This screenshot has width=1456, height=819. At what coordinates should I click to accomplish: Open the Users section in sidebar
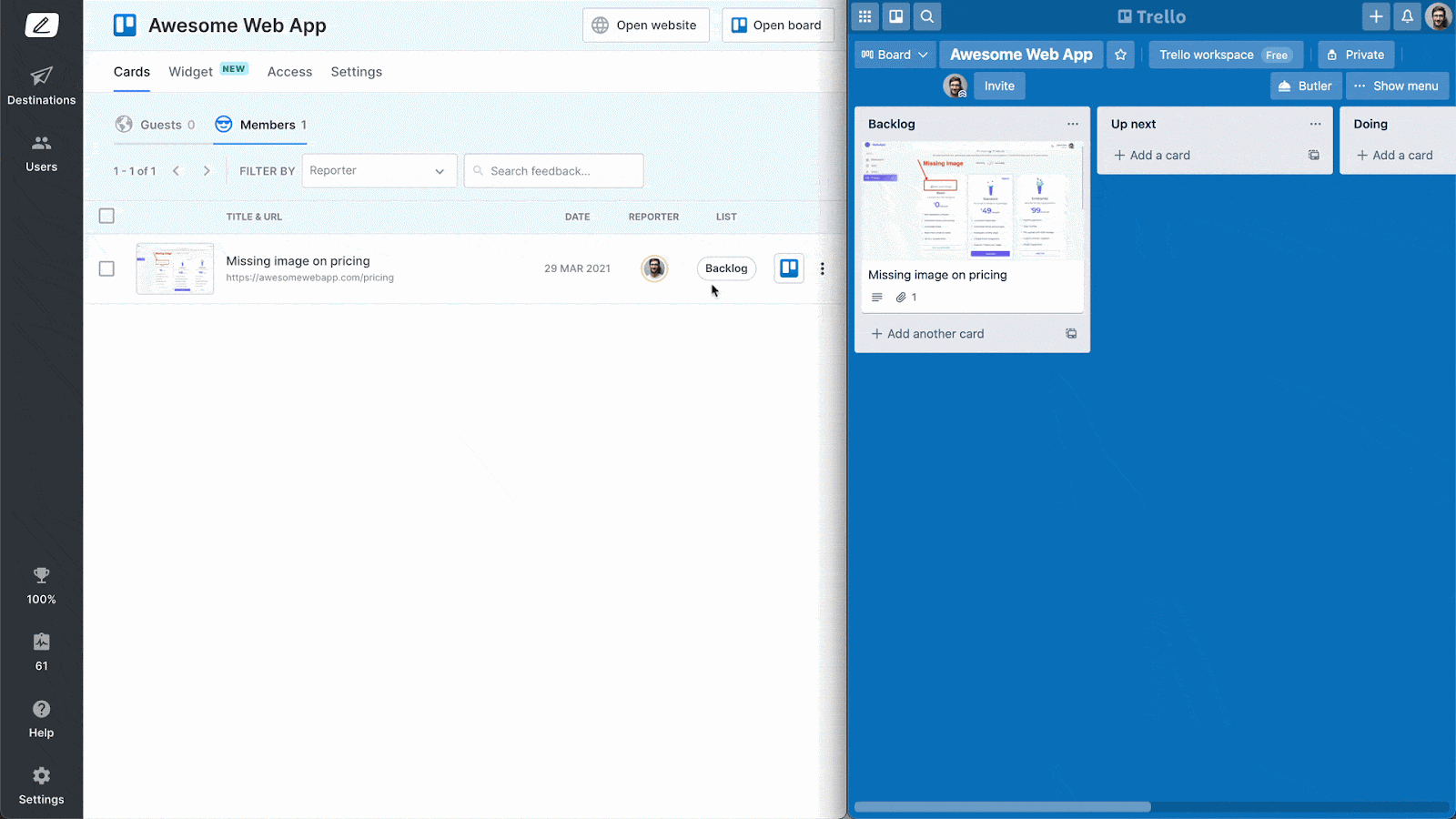[x=42, y=154]
